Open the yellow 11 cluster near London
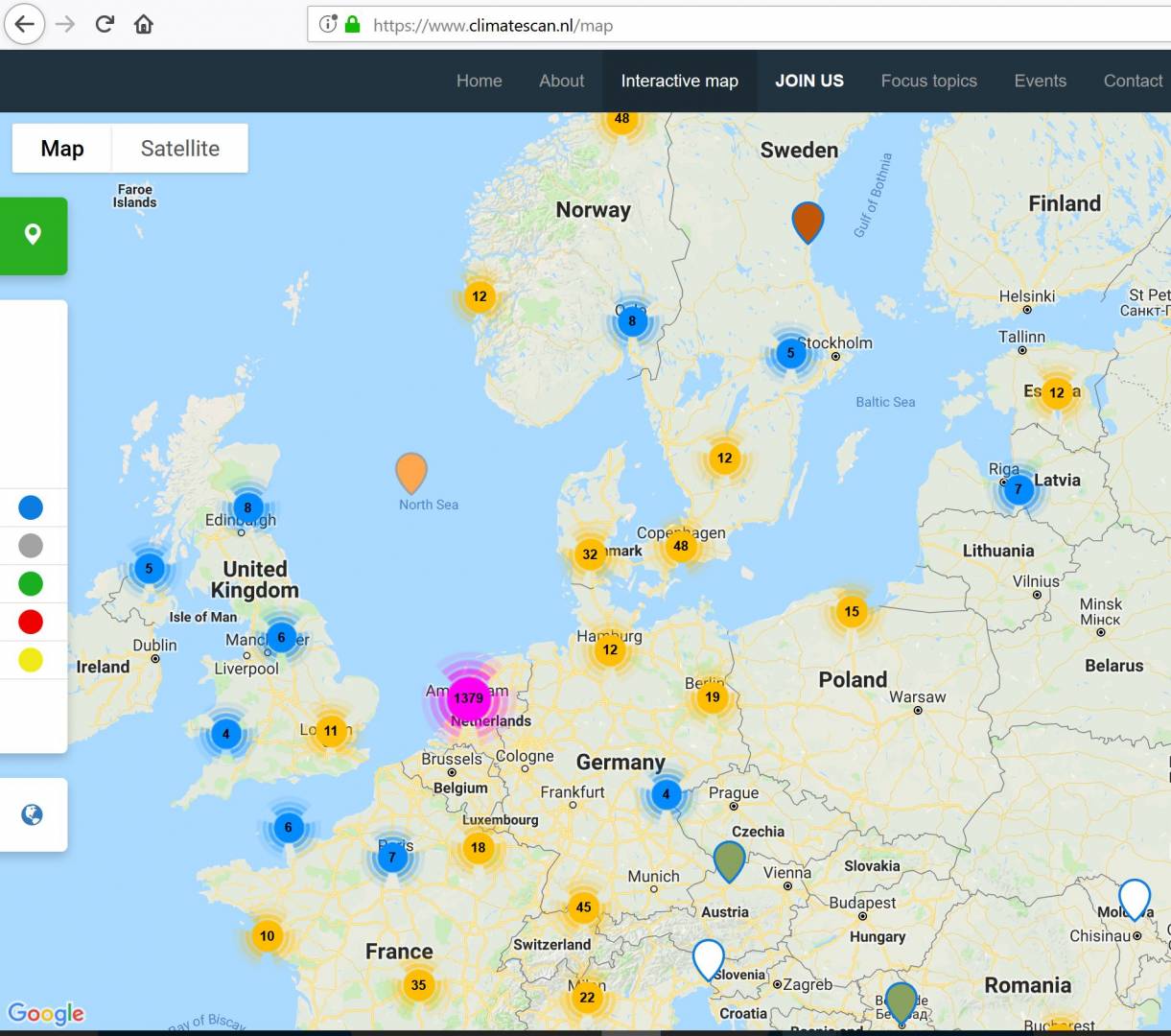1171x1036 pixels. 331,731
